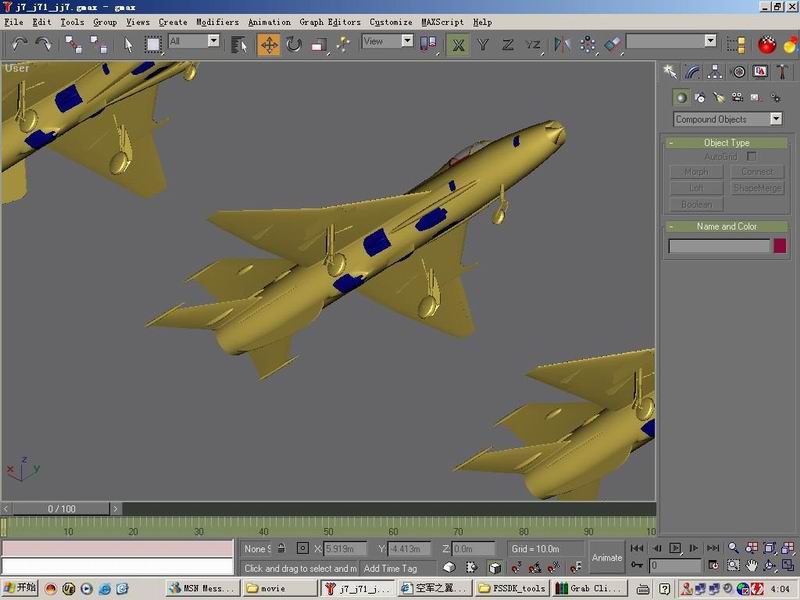Select the Shapes create category

700,97
